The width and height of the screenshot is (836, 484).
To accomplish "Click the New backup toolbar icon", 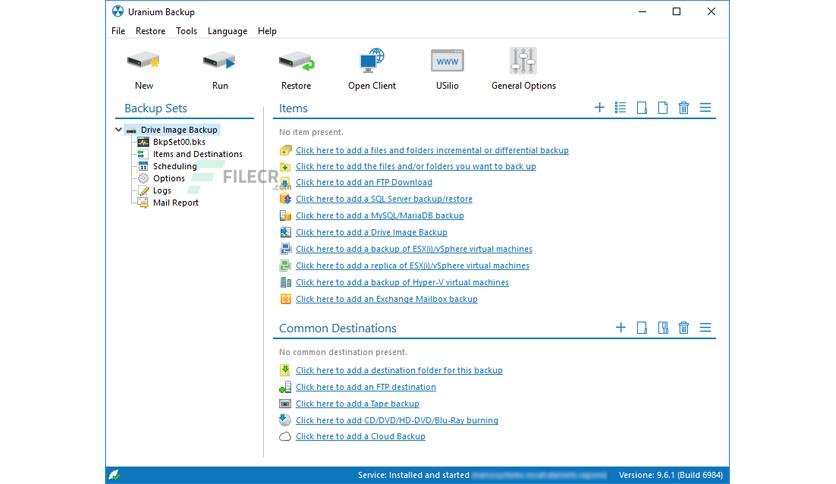I will pyautogui.click(x=143, y=62).
